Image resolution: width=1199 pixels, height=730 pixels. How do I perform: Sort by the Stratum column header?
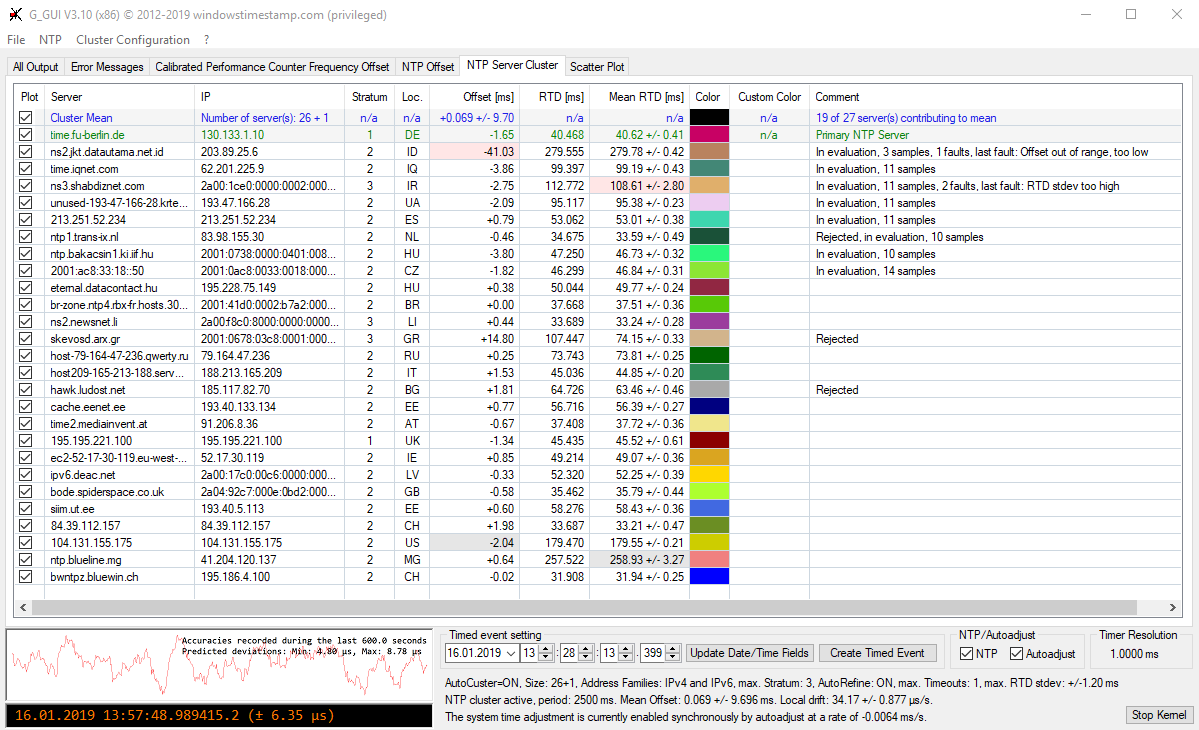[x=370, y=97]
